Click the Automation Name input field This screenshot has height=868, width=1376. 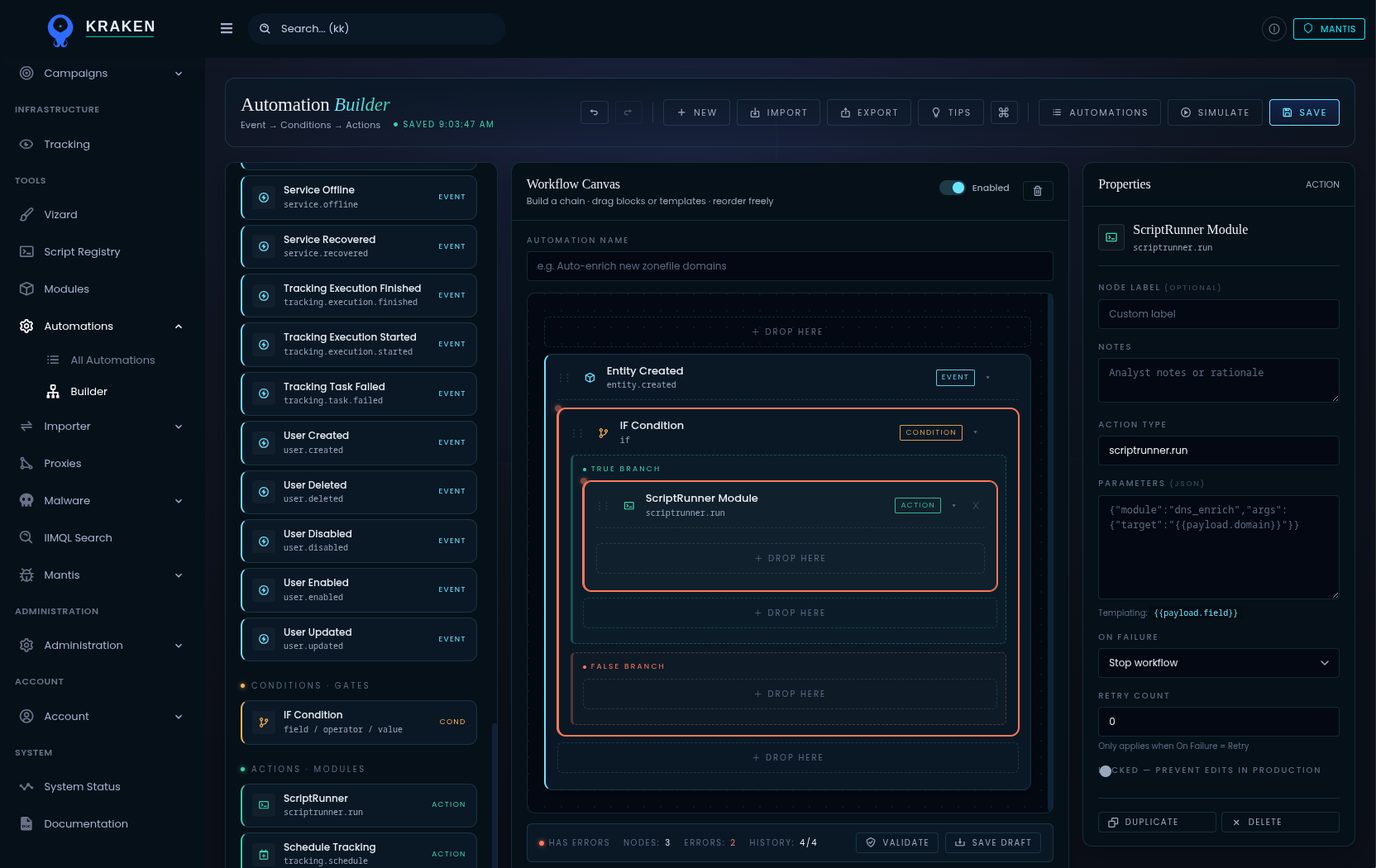[790, 266]
